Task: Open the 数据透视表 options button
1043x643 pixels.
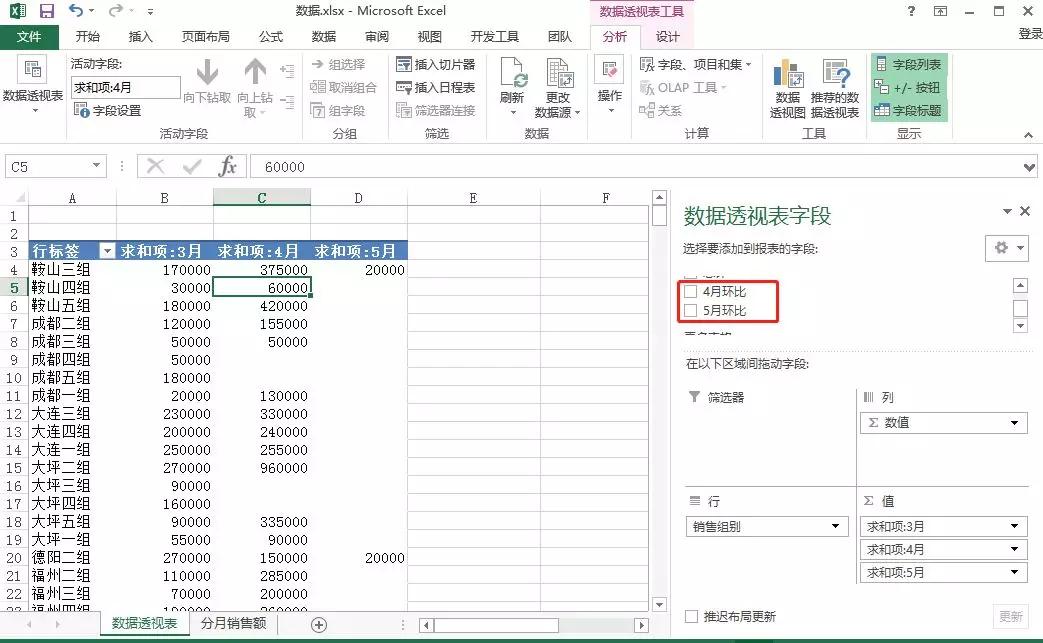Action: 33,85
